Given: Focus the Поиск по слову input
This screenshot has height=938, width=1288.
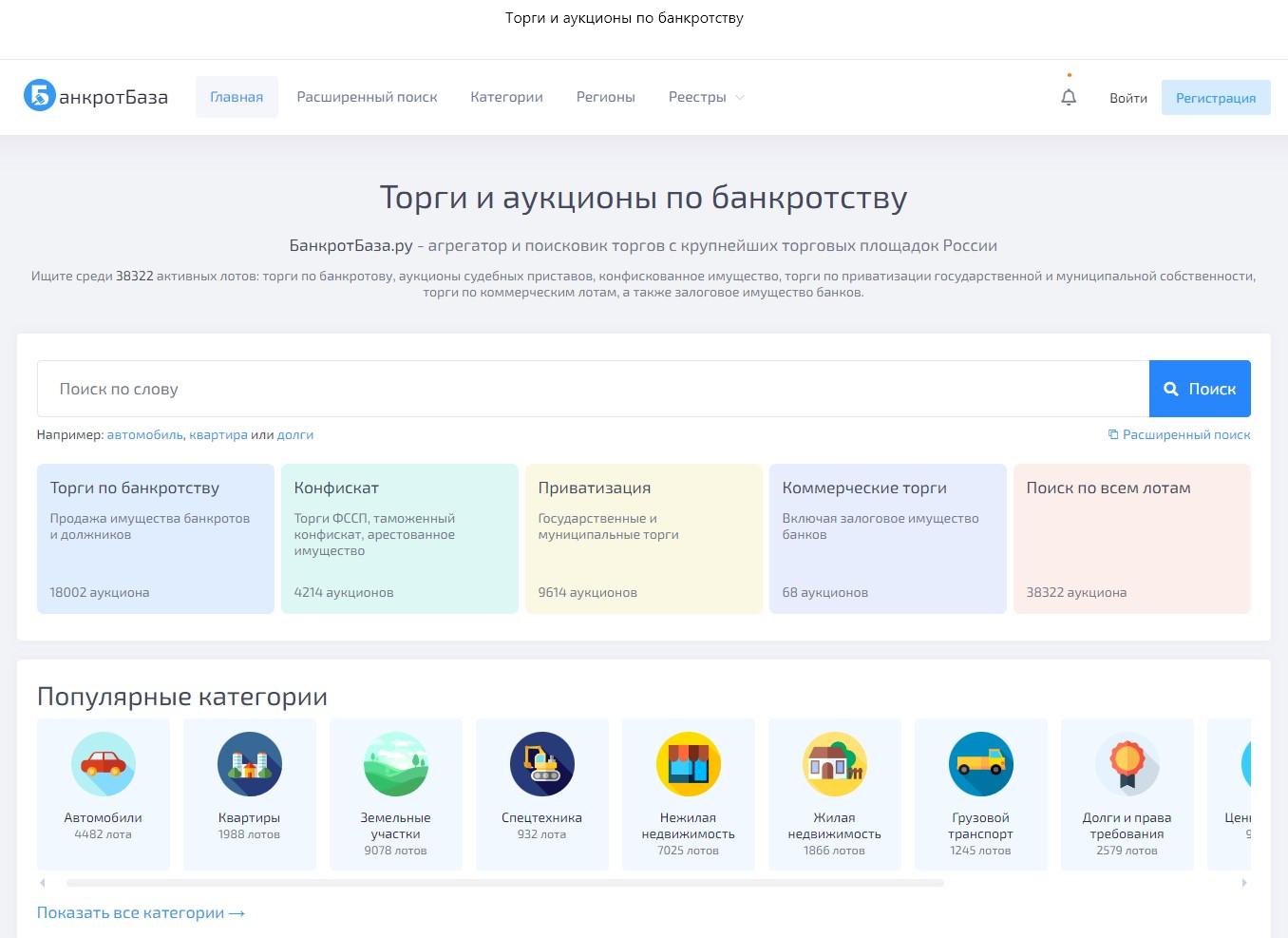Looking at the screenshot, I should pyautogui.click(x=593, y=389).
